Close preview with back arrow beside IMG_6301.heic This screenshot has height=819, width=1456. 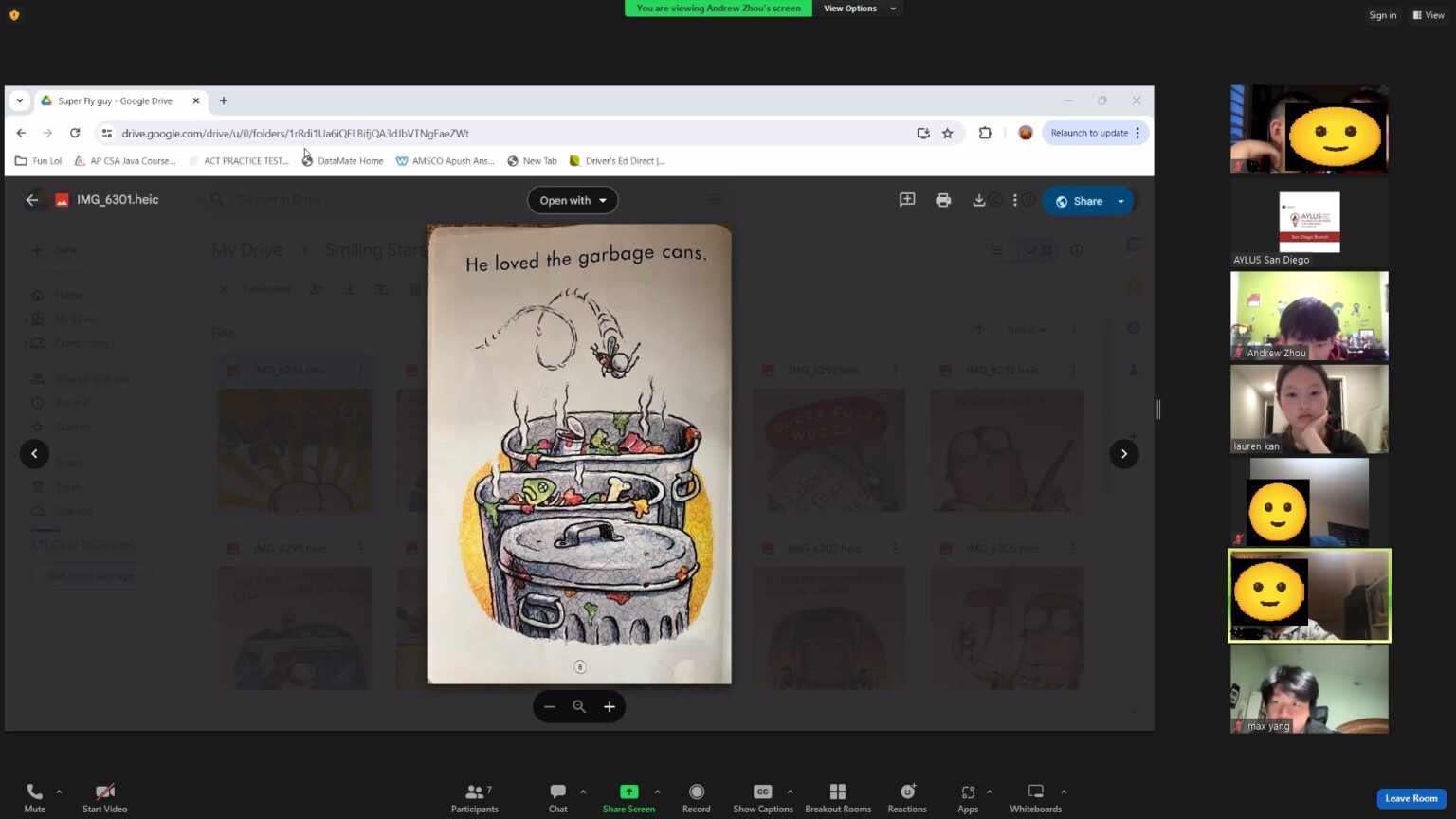pos(32,200)
